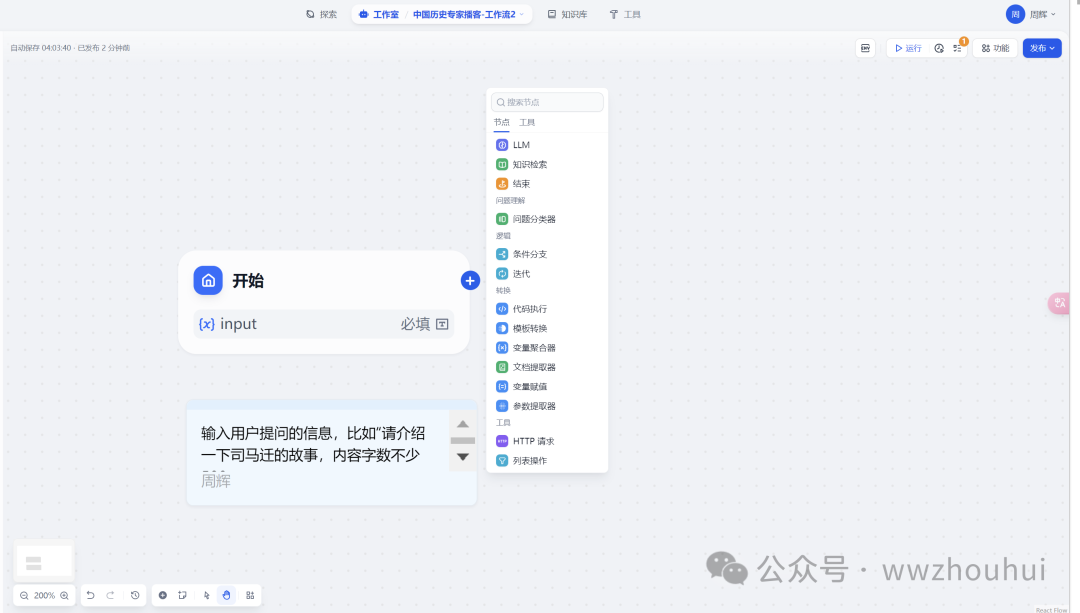
Task: Open the checklist icon with badge 1
Action: click(x=957, y=48)
